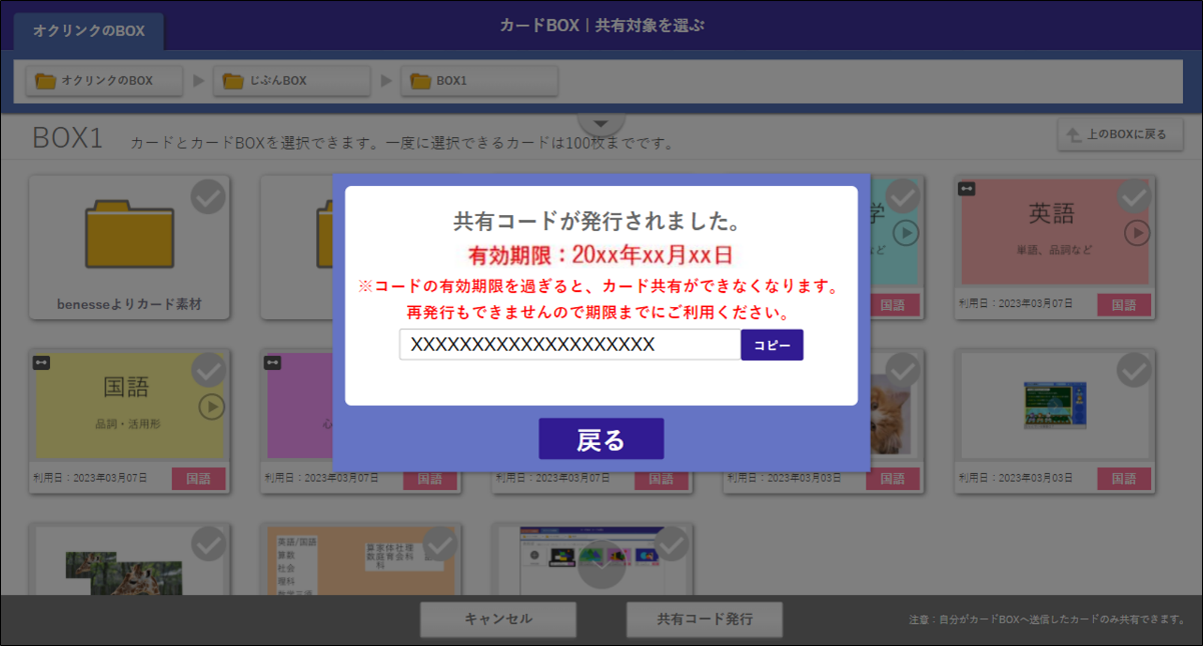Click the link icon on the 国語 card

pos(42,362)
